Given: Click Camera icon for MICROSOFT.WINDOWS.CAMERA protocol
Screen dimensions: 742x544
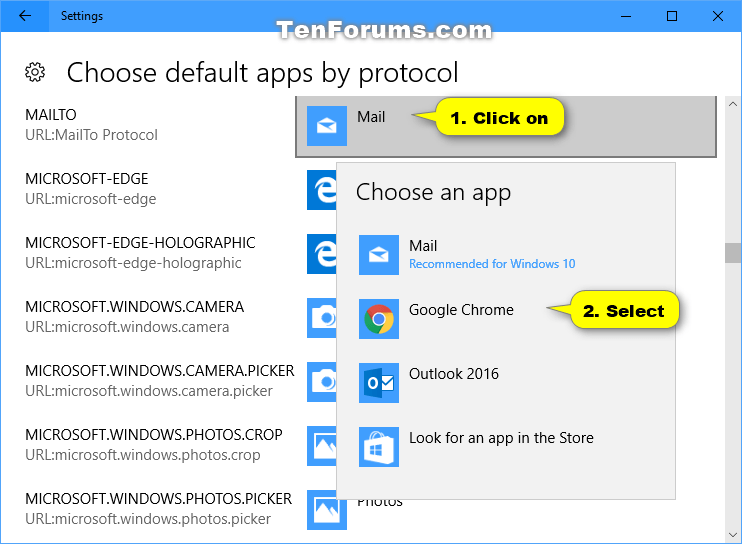Looking at the screenshot, I should tap(322, 318).
